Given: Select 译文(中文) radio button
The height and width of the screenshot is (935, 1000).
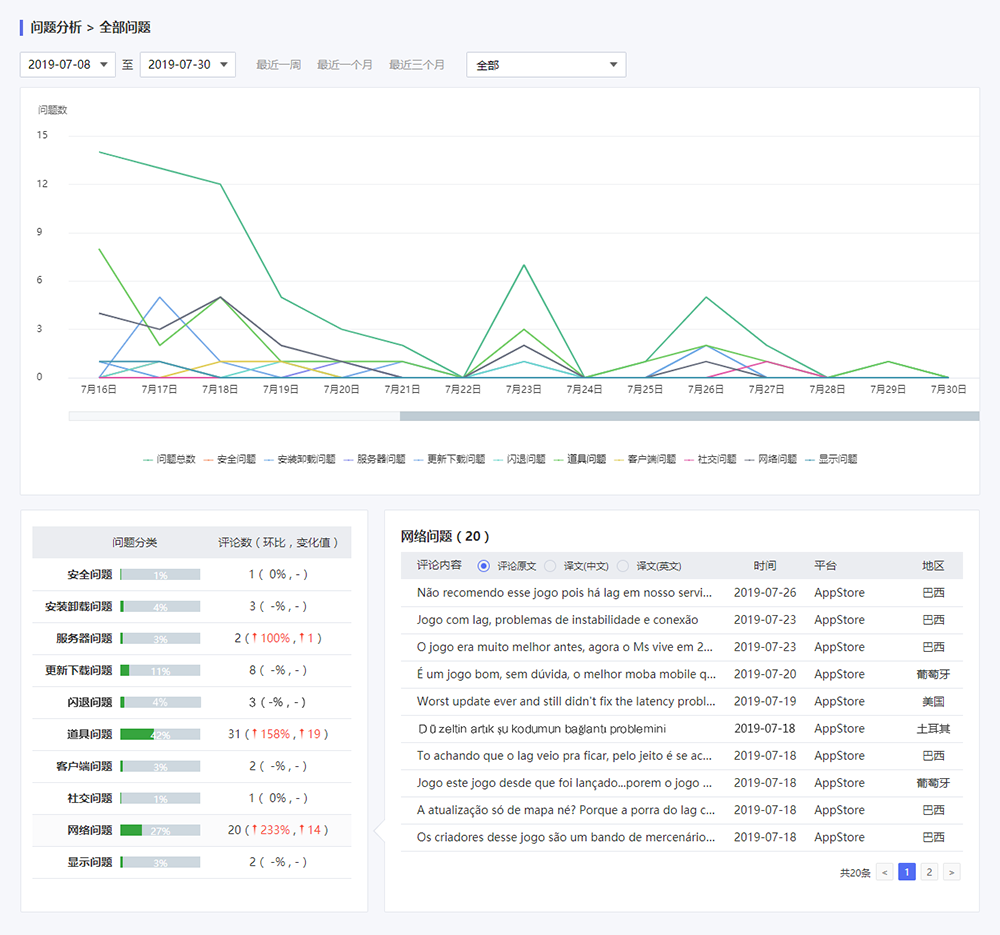Looking at the screenshot, I should point(551,566).
